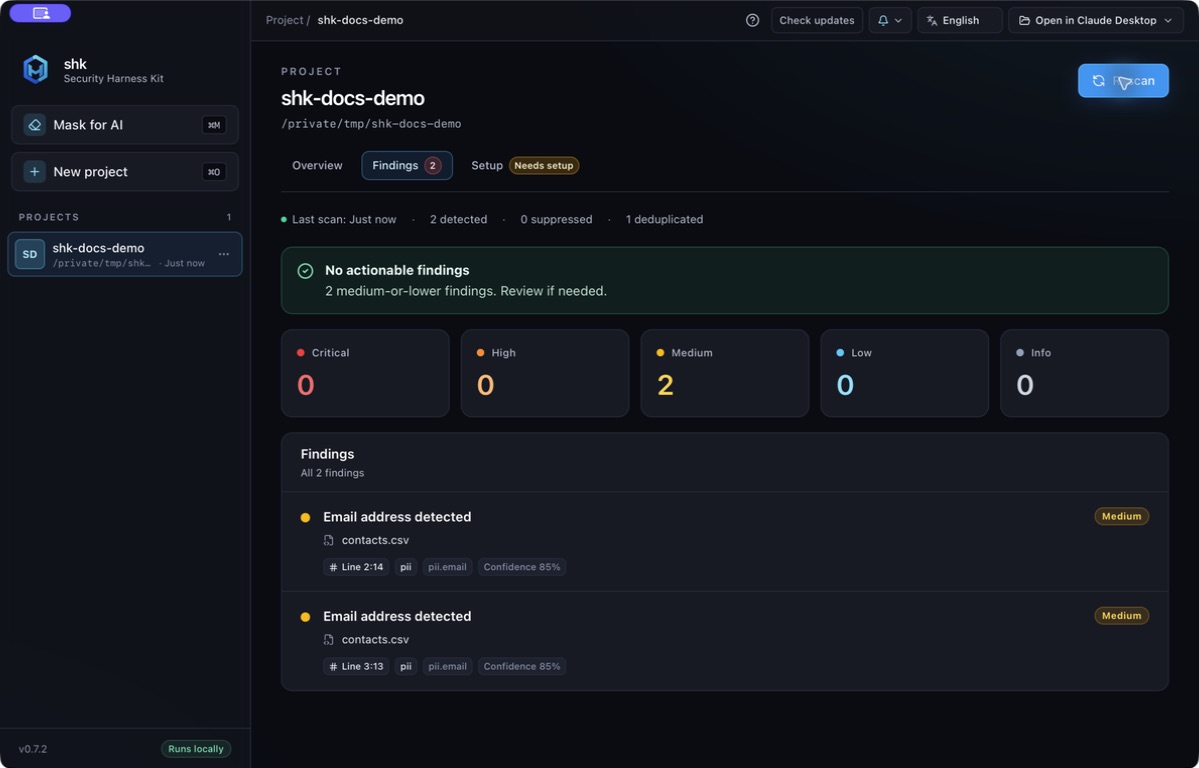Click the file icon in the Line 2:14 finding
This screenshot has width=1199, height=768.
click(329, 540)
